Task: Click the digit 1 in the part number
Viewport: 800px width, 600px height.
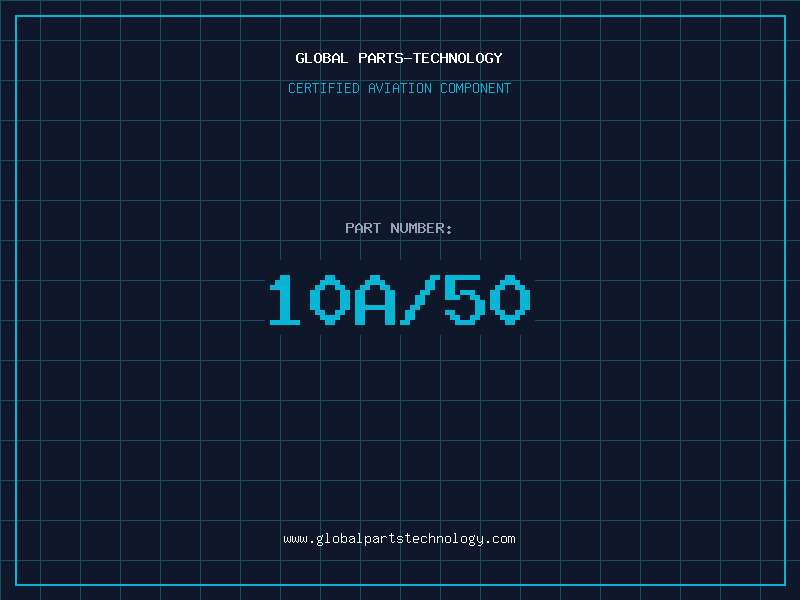Action: coord(285,300)
